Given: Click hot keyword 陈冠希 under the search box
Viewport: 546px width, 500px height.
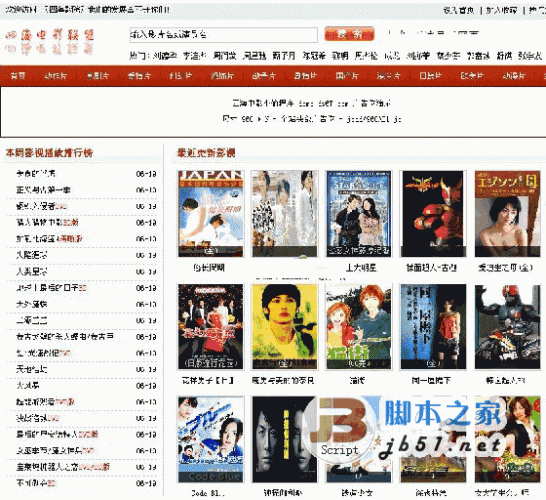Looking at the screenshot, I should (314, 56).
